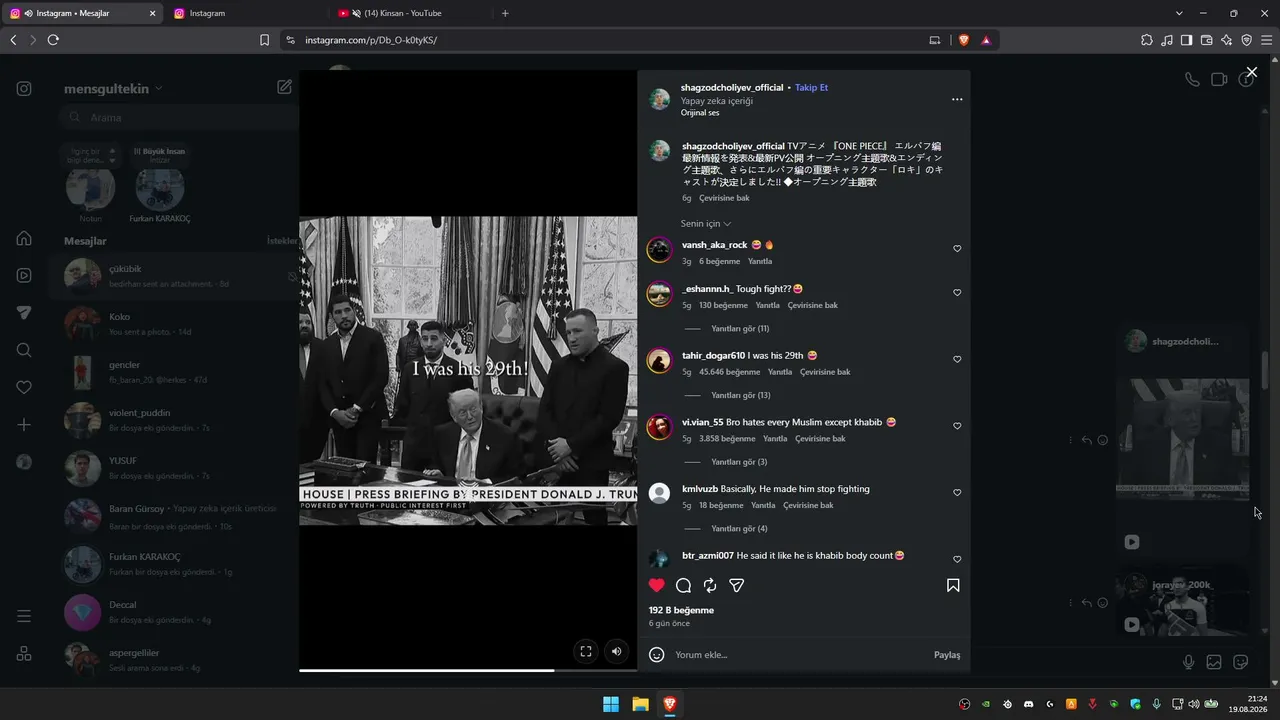Translate the post caption via 'Çevirisine bak'
The height and width of the screenshot is (720, 1280).
pyautogui.click(x=724, y=198)
